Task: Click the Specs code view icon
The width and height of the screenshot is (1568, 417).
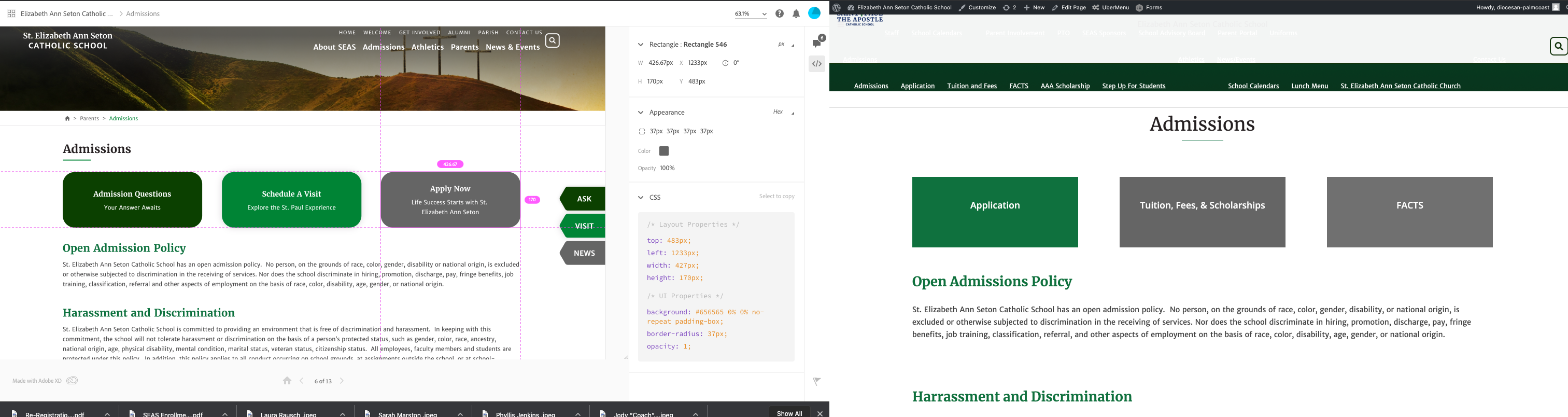Action: [x=817, y=64]
